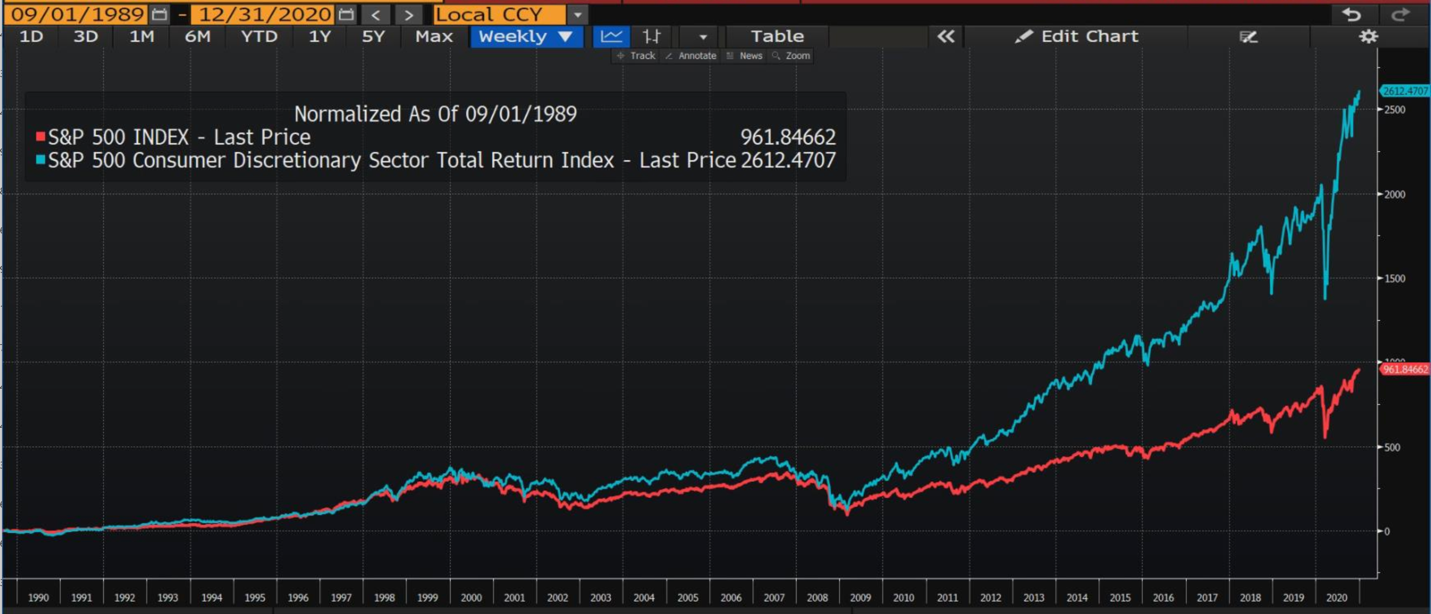
Task: Click the 2000 x-axis year label
Action: click(471, 598)
